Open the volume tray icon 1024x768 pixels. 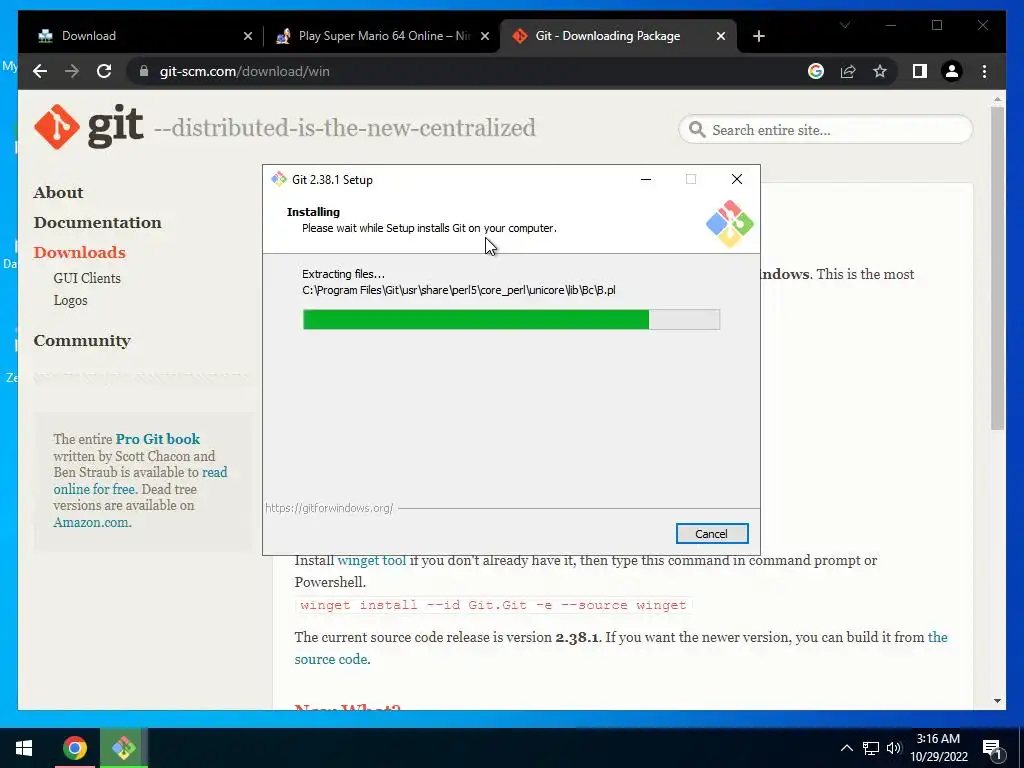pyautogui.click(x=894, y=748)
